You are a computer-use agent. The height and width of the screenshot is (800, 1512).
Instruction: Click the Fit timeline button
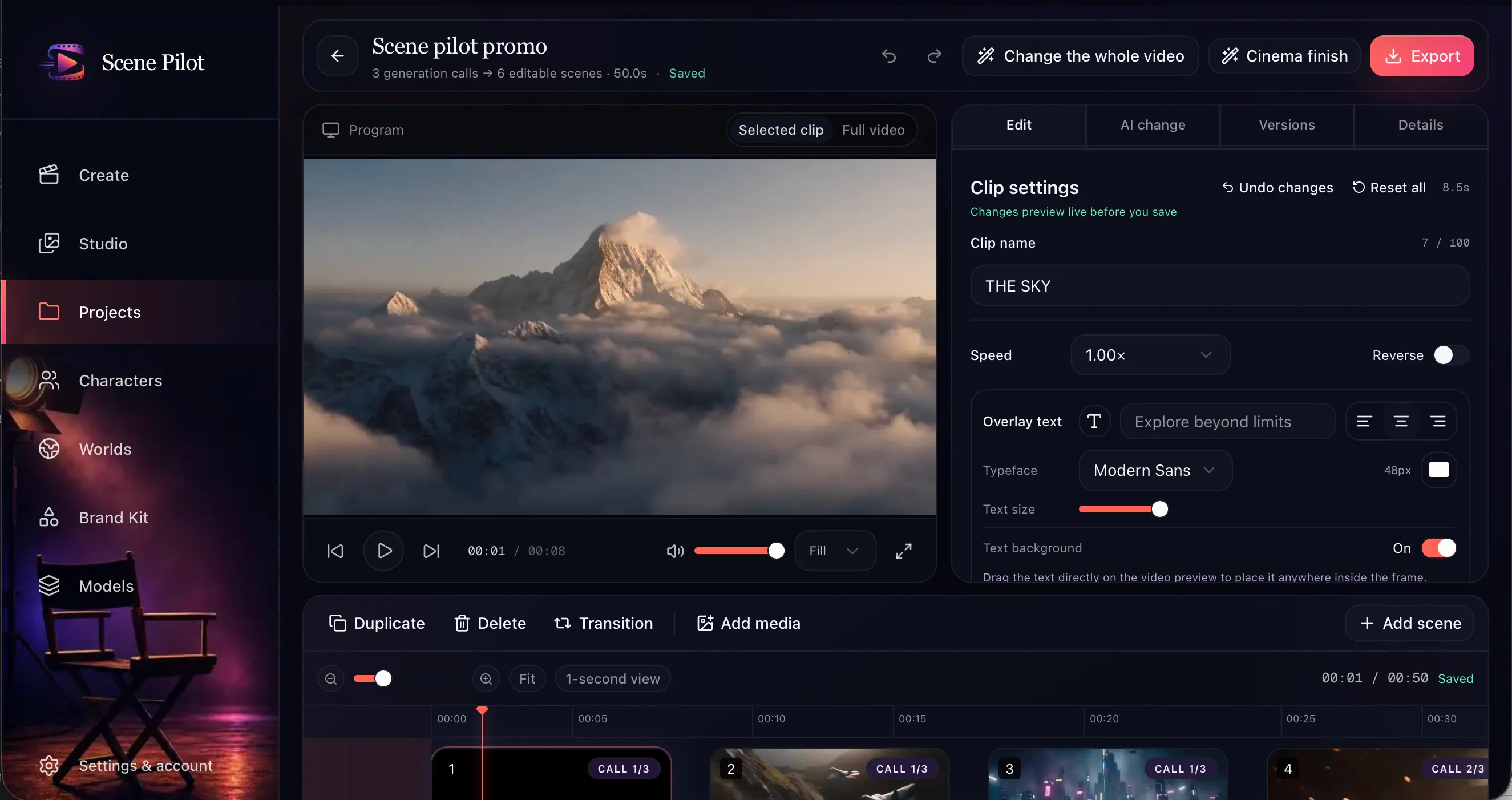(527, 678)
